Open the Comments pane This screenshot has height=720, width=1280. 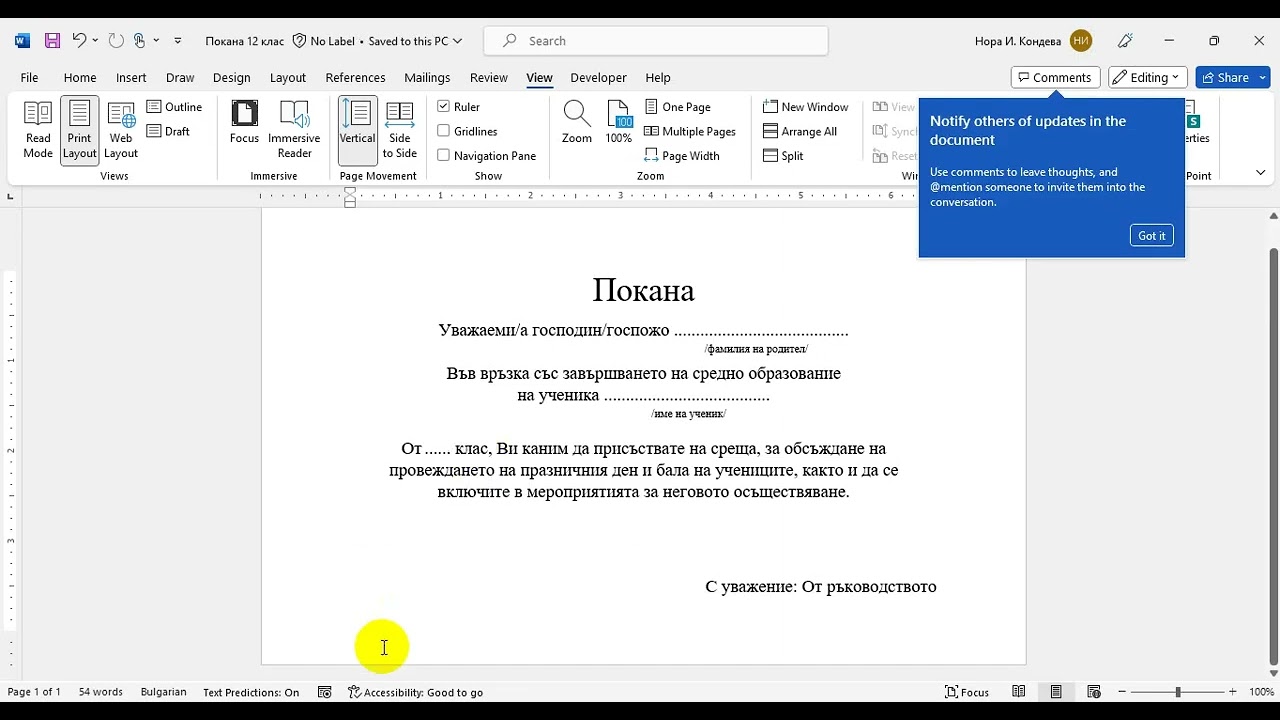(x=1055, y=77)
